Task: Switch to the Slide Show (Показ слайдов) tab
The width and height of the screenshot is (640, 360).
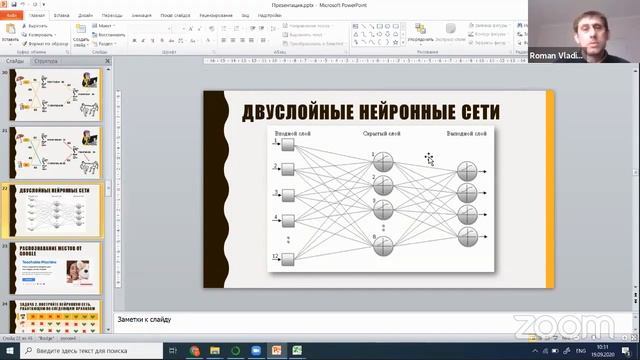Action: (175, 16)
